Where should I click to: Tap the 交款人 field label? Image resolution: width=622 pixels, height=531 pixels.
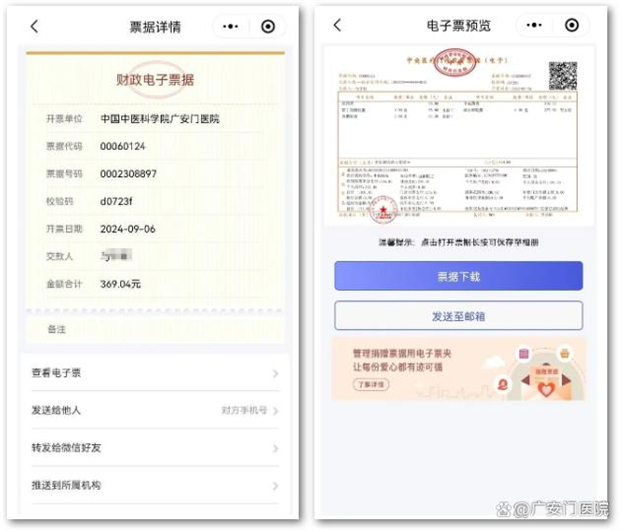click(60, 256)
